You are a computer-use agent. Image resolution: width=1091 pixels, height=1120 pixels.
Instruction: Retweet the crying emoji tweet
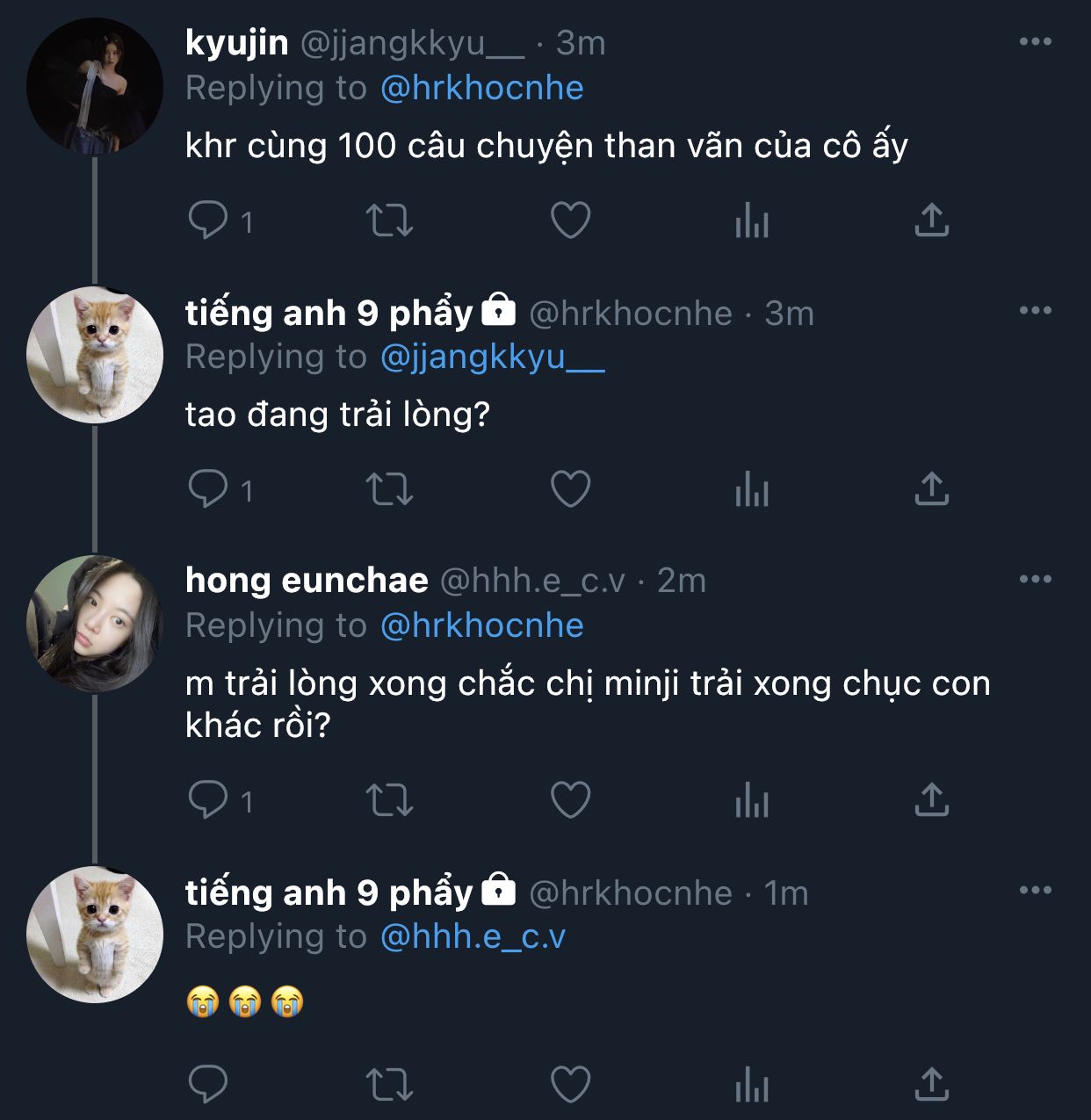tap(389, 1085)
